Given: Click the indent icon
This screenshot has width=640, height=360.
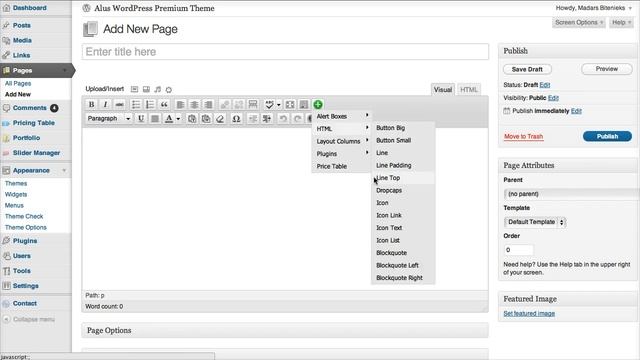Looking at the screenshot, I should point(267,118).
